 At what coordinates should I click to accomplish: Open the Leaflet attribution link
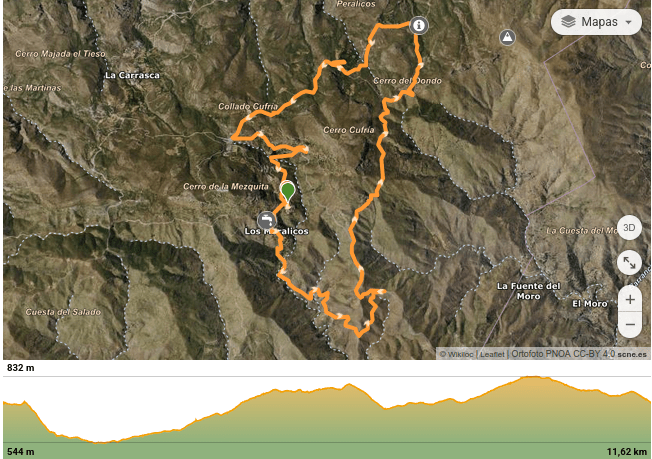(492, 354)
